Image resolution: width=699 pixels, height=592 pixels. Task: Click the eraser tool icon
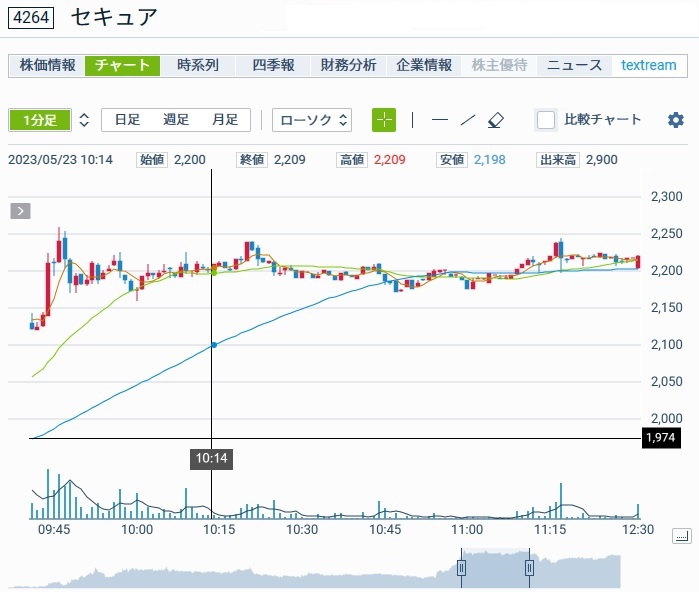pos(496,120)
